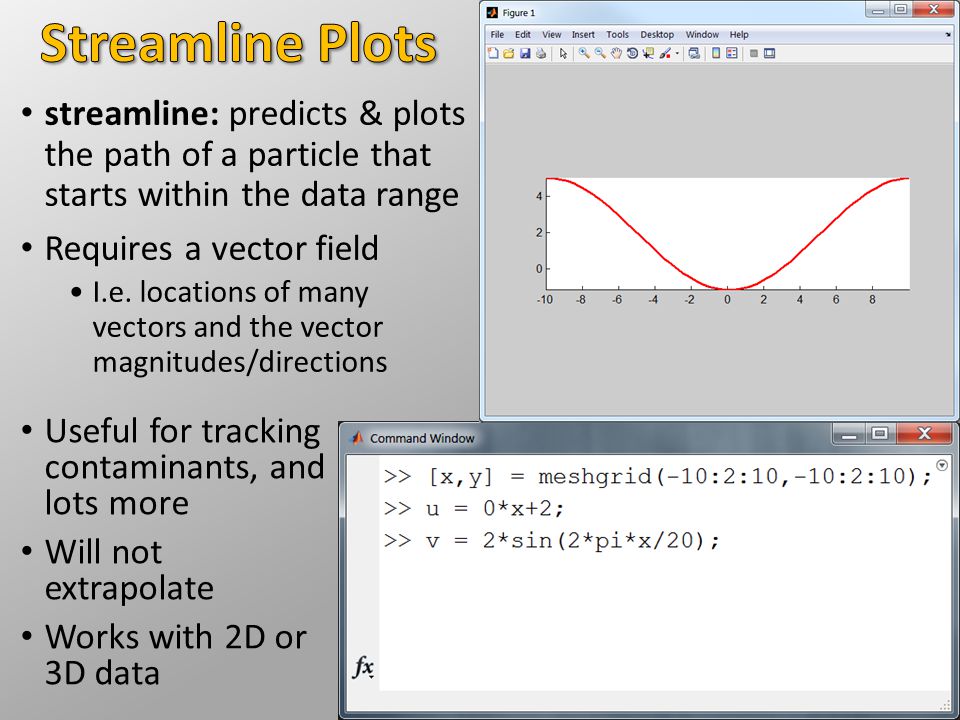Click the Figure 1 title bar text
The height and width of the screenshot is (720, 960).
click(519, 13)
